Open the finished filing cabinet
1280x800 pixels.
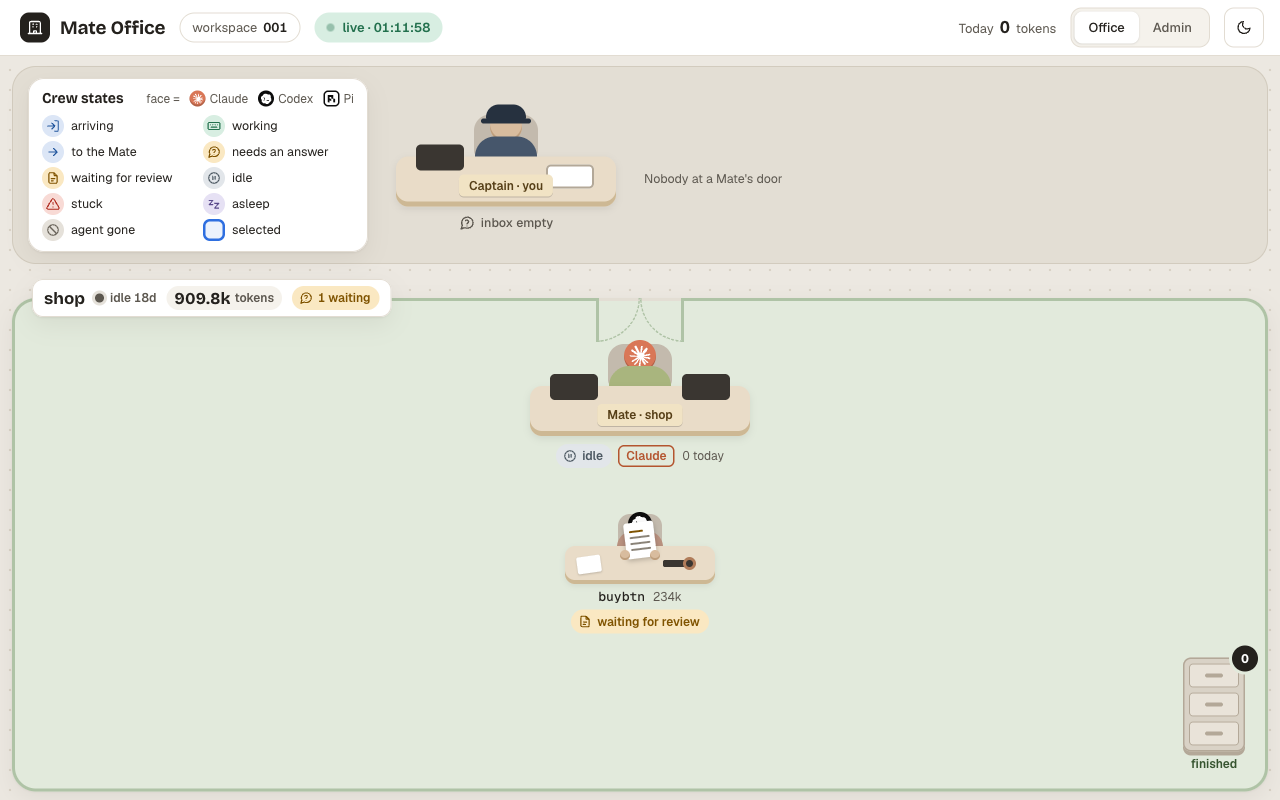pyautogui.click(x=1214, y=706)
